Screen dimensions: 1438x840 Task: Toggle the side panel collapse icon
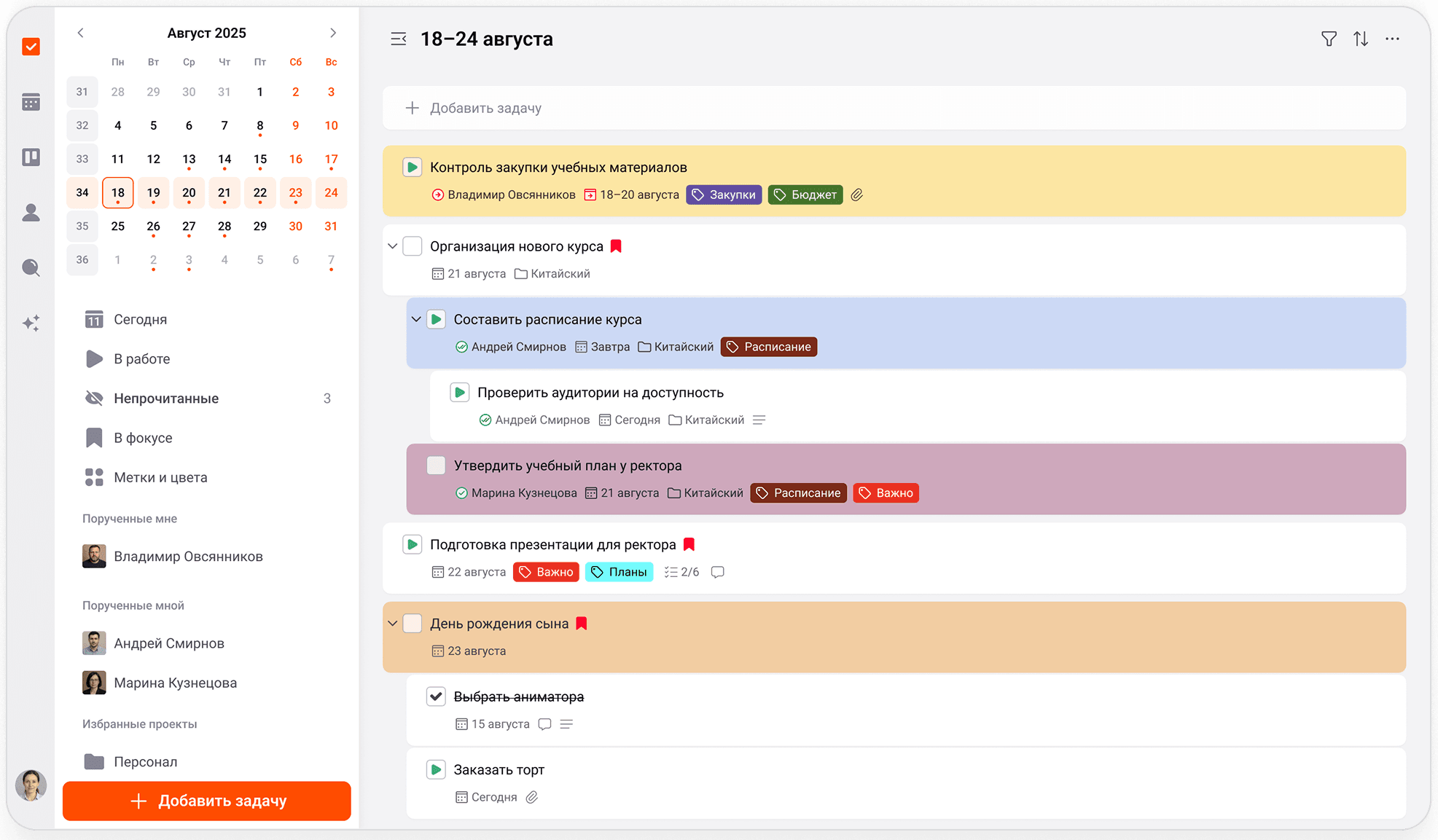(x=398, y=39)
